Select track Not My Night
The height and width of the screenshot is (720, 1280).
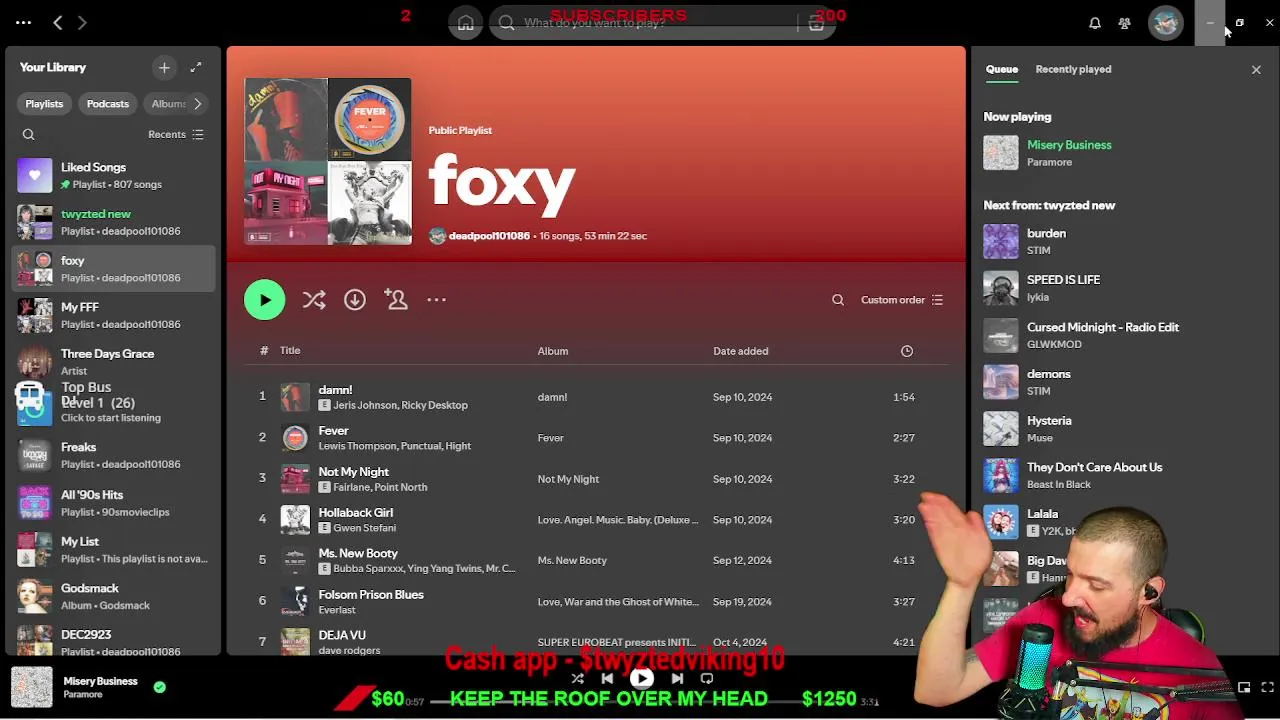[x=596, y=479]
